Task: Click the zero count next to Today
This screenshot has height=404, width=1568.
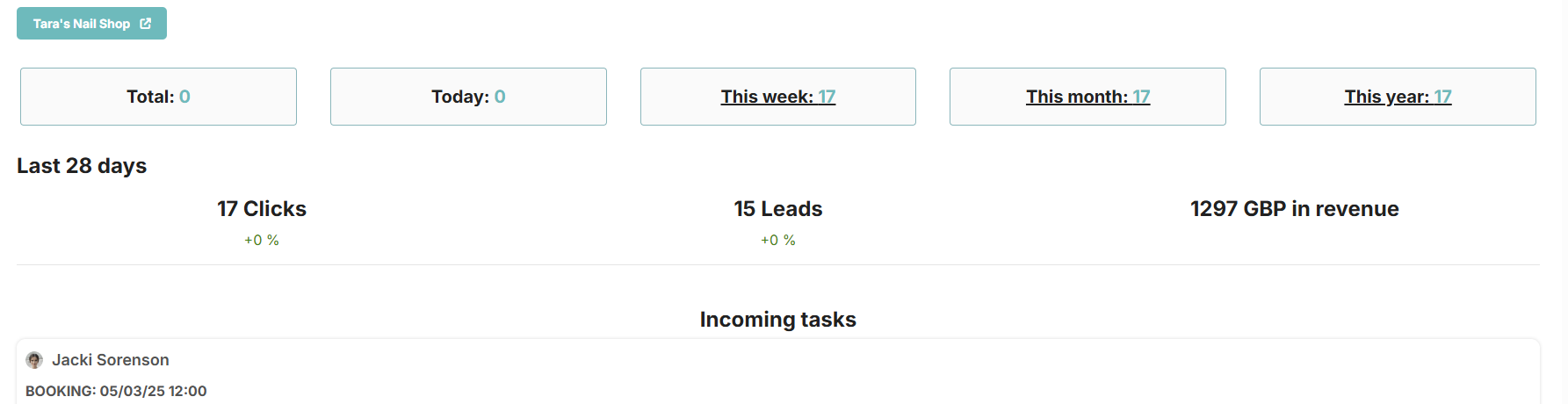Action: tap(500, 97)
